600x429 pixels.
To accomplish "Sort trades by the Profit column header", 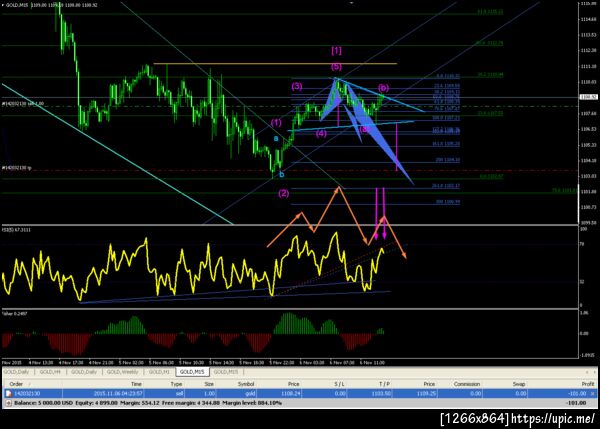I will [x=588, y=384].
